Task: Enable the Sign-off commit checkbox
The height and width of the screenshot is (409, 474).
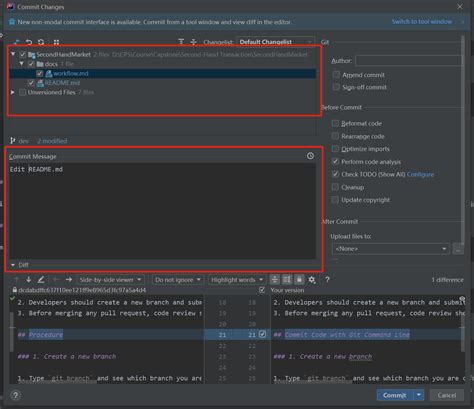Action: click(x=336, y=87)
